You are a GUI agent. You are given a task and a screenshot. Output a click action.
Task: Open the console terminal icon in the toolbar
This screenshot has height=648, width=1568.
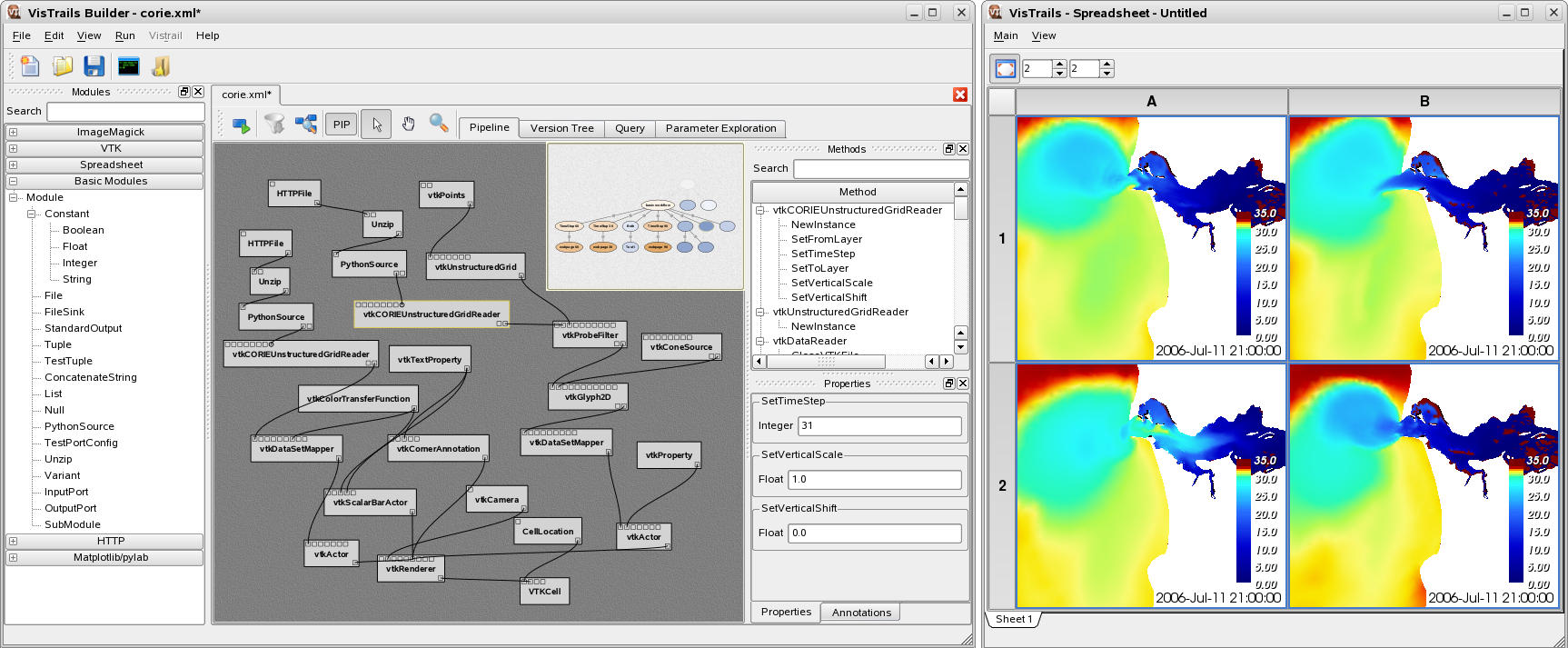click(129, 66)
